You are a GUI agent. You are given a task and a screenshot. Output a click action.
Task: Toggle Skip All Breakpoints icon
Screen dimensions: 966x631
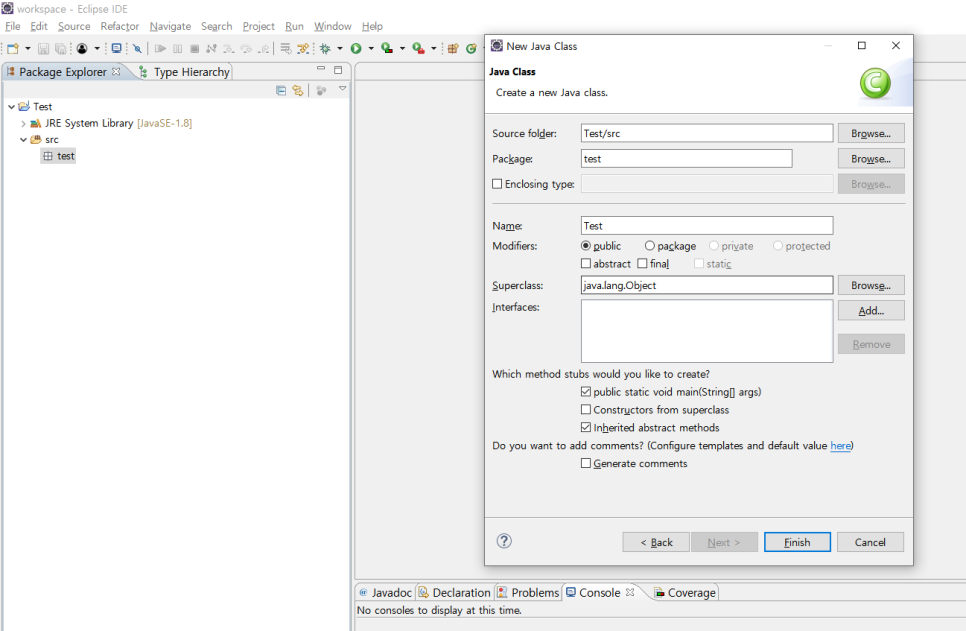click(x=137, y=49)
